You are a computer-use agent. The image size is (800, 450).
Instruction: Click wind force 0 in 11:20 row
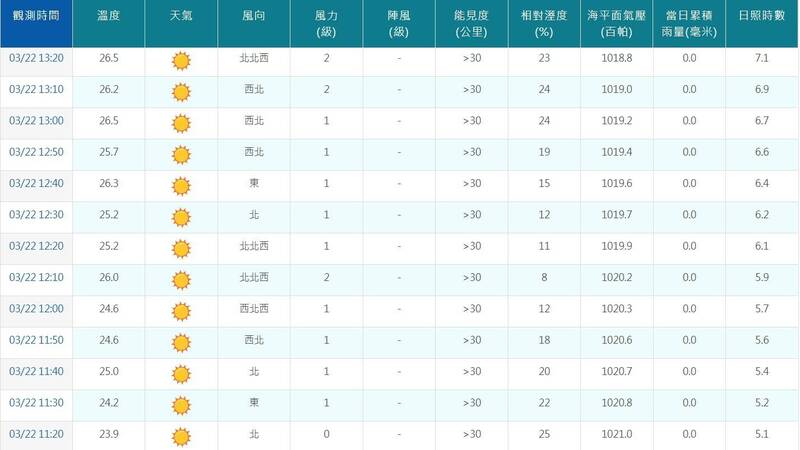point(327,434)
